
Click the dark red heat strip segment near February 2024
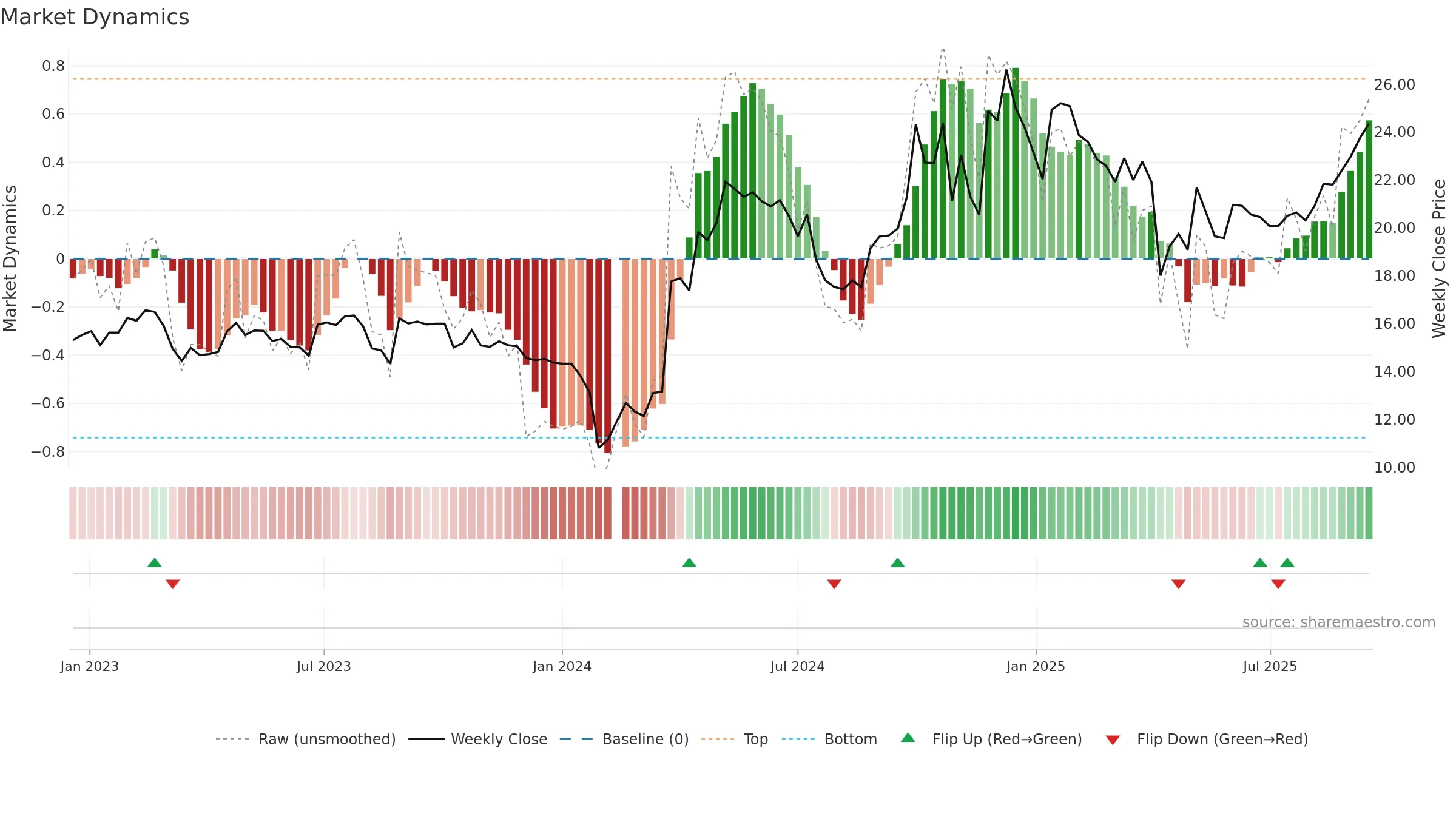608,513
